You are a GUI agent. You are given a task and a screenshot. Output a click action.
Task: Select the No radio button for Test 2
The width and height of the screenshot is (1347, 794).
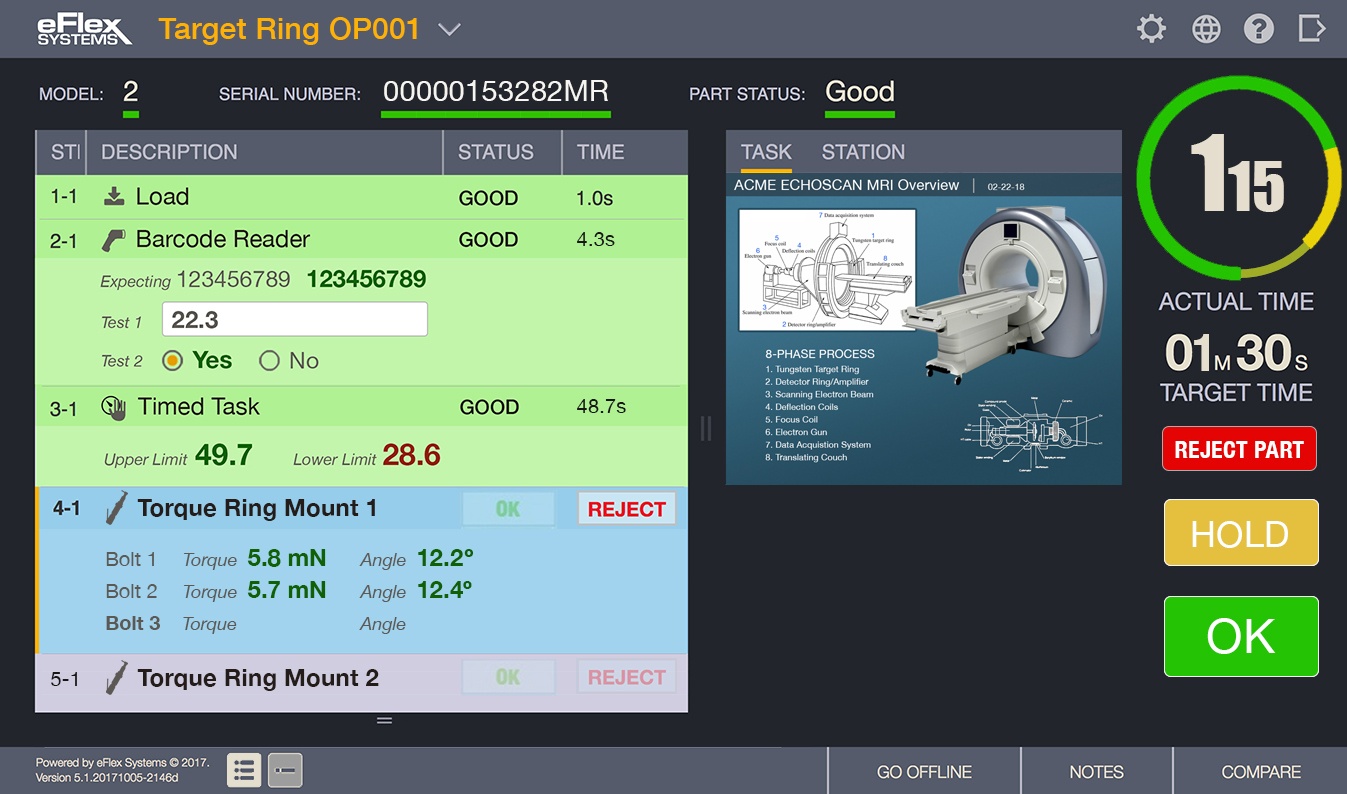pos(269,361)
